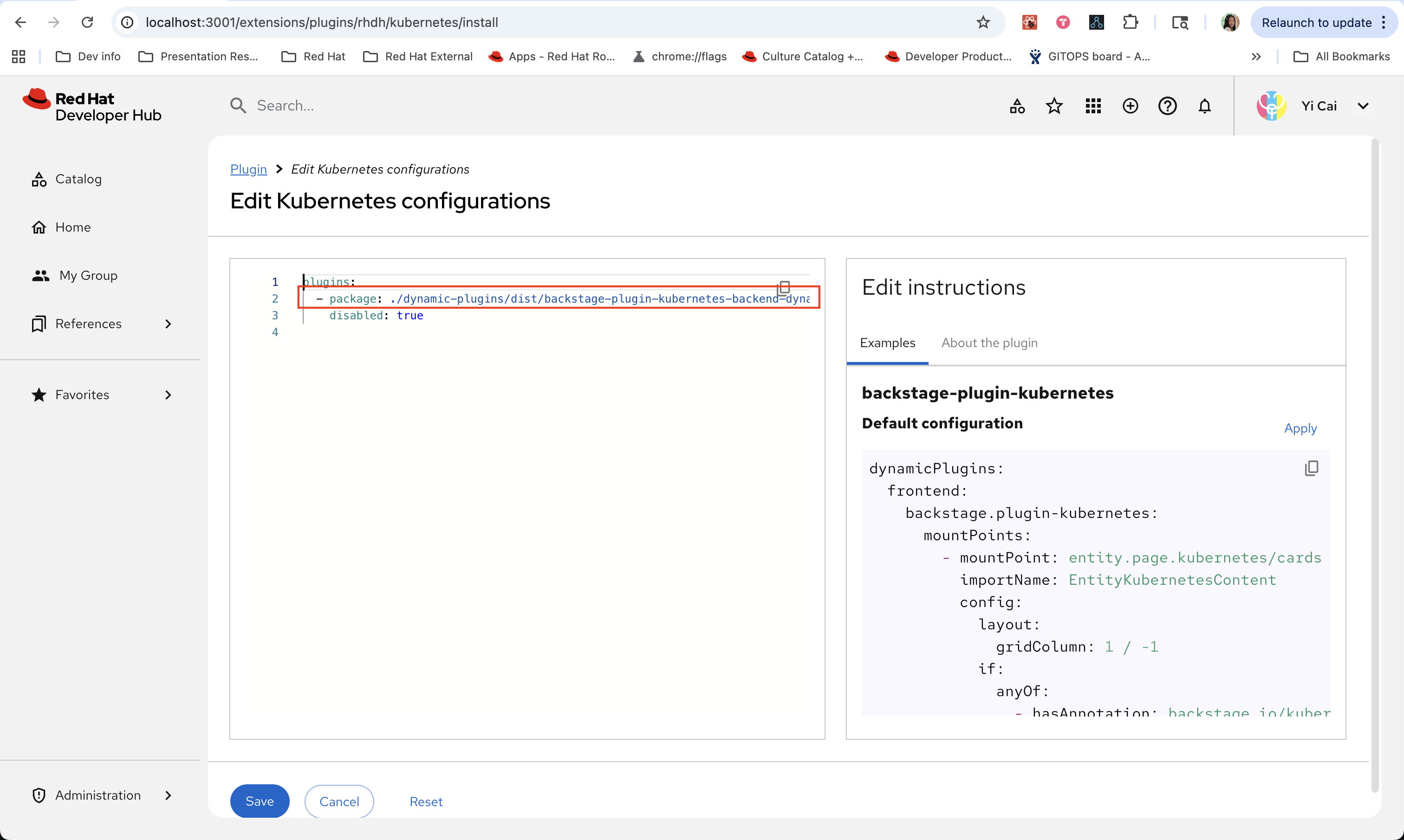Click the notifications bell icon
Image resolution: width=1404 pixels, height=840 pixels.
click(x=1204, y=106)
